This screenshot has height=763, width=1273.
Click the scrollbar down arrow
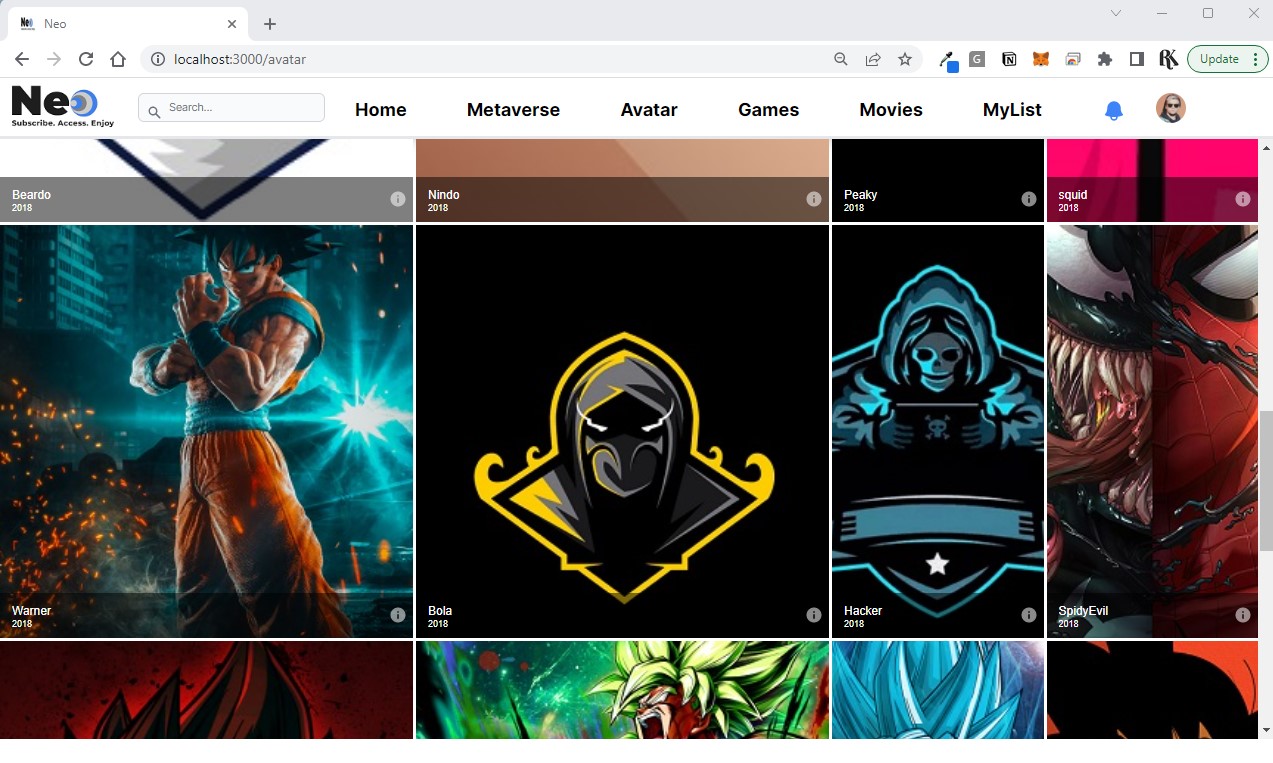tap(1266, 730)
